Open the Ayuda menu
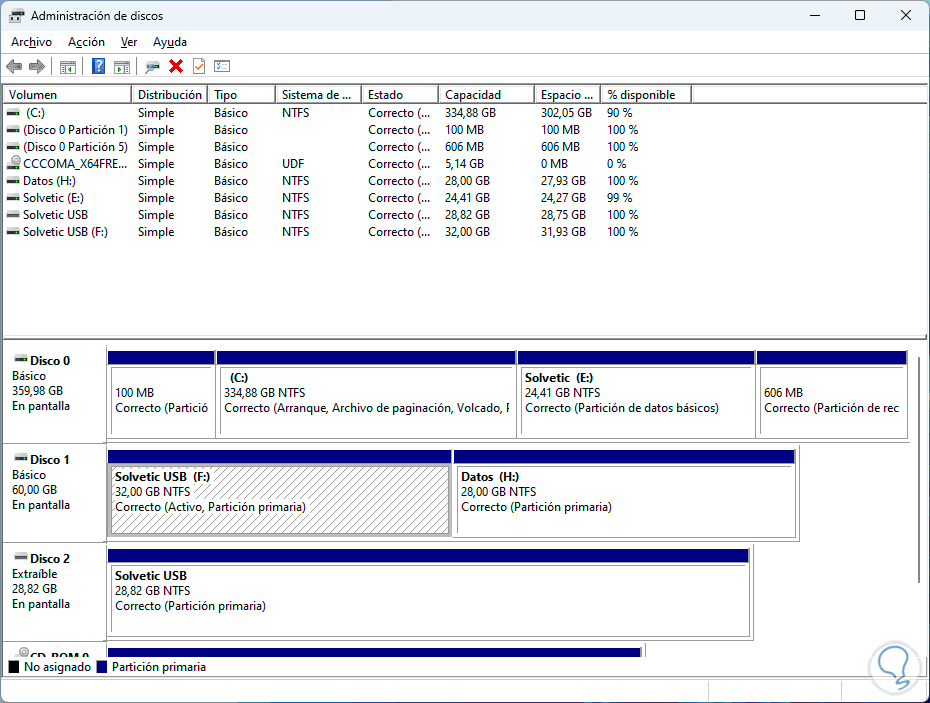The width and height of the screenshot is (930, 703). coord(170,42)
